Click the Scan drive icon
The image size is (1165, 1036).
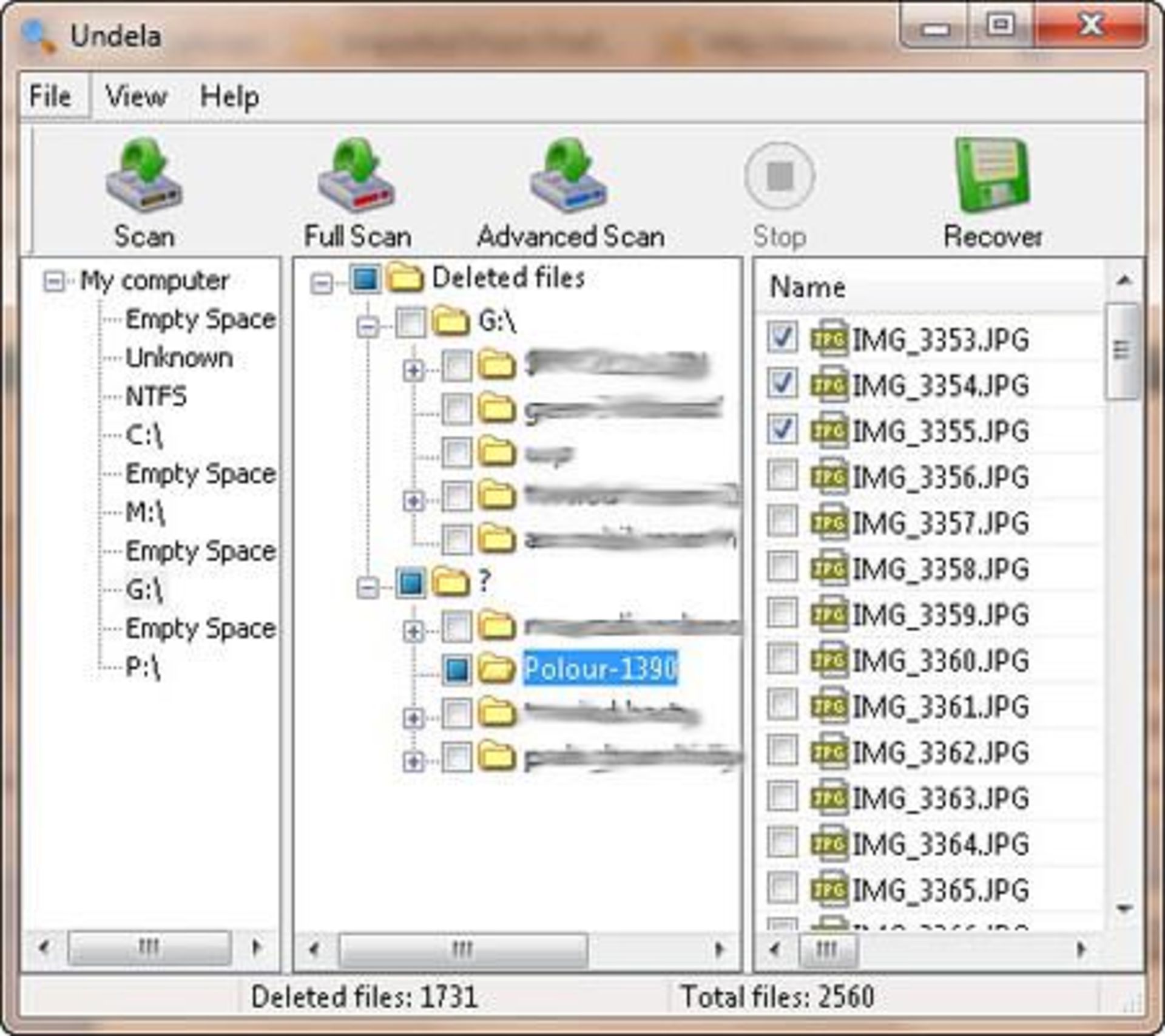144,177
